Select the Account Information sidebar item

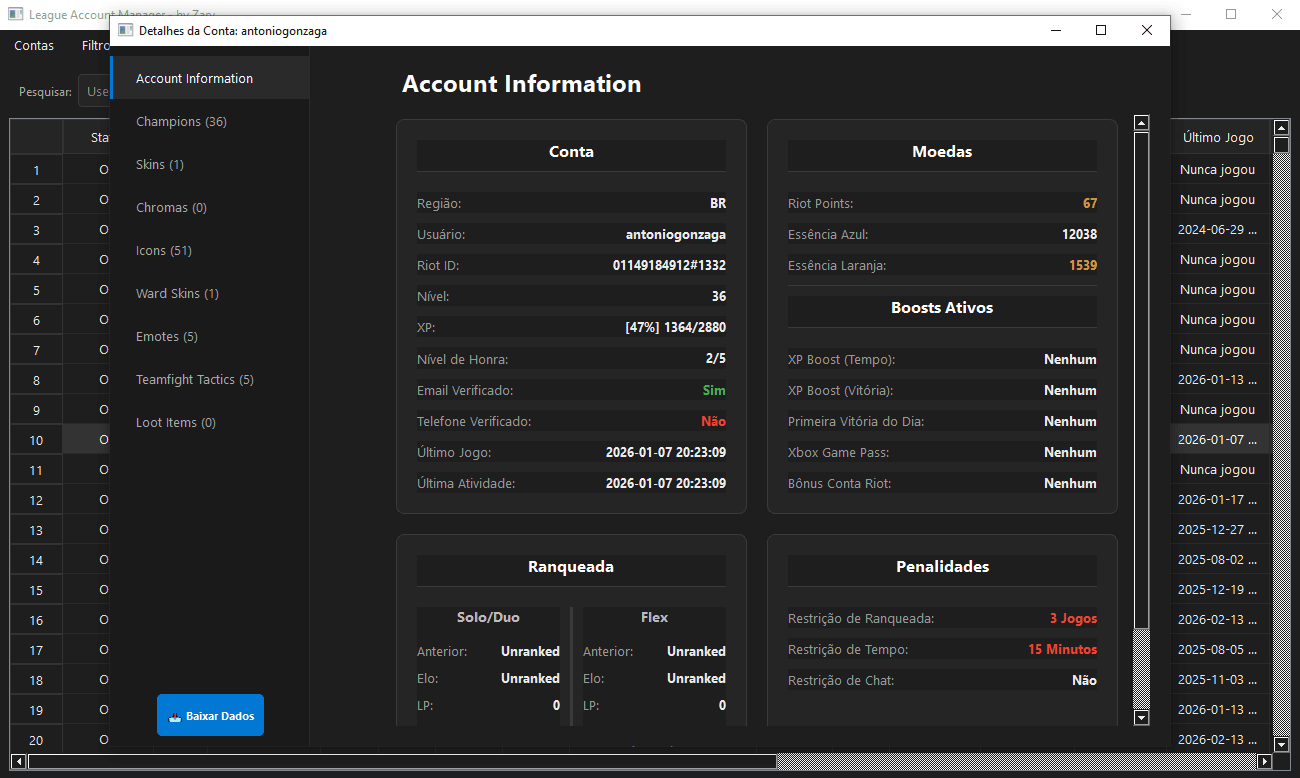click(194, 78)
